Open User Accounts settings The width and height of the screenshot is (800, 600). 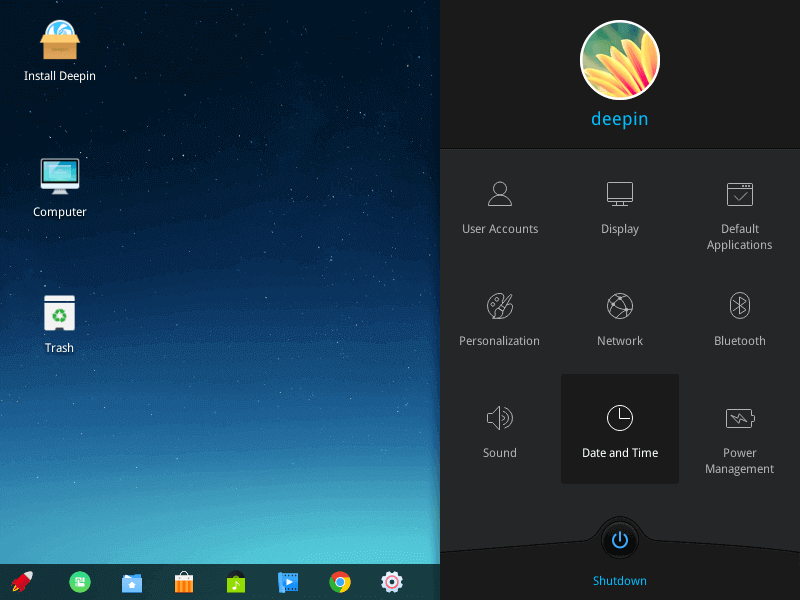(x=499, y=207)
